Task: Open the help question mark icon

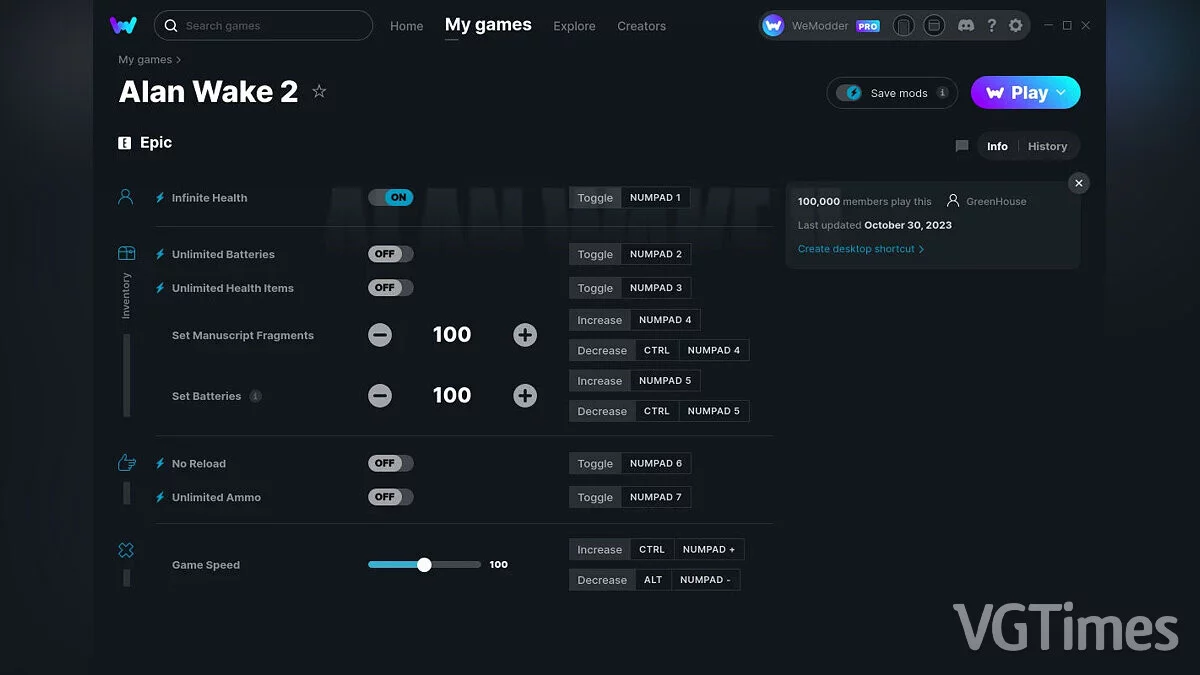Action: pyautogui.click(x=991, y=26)
